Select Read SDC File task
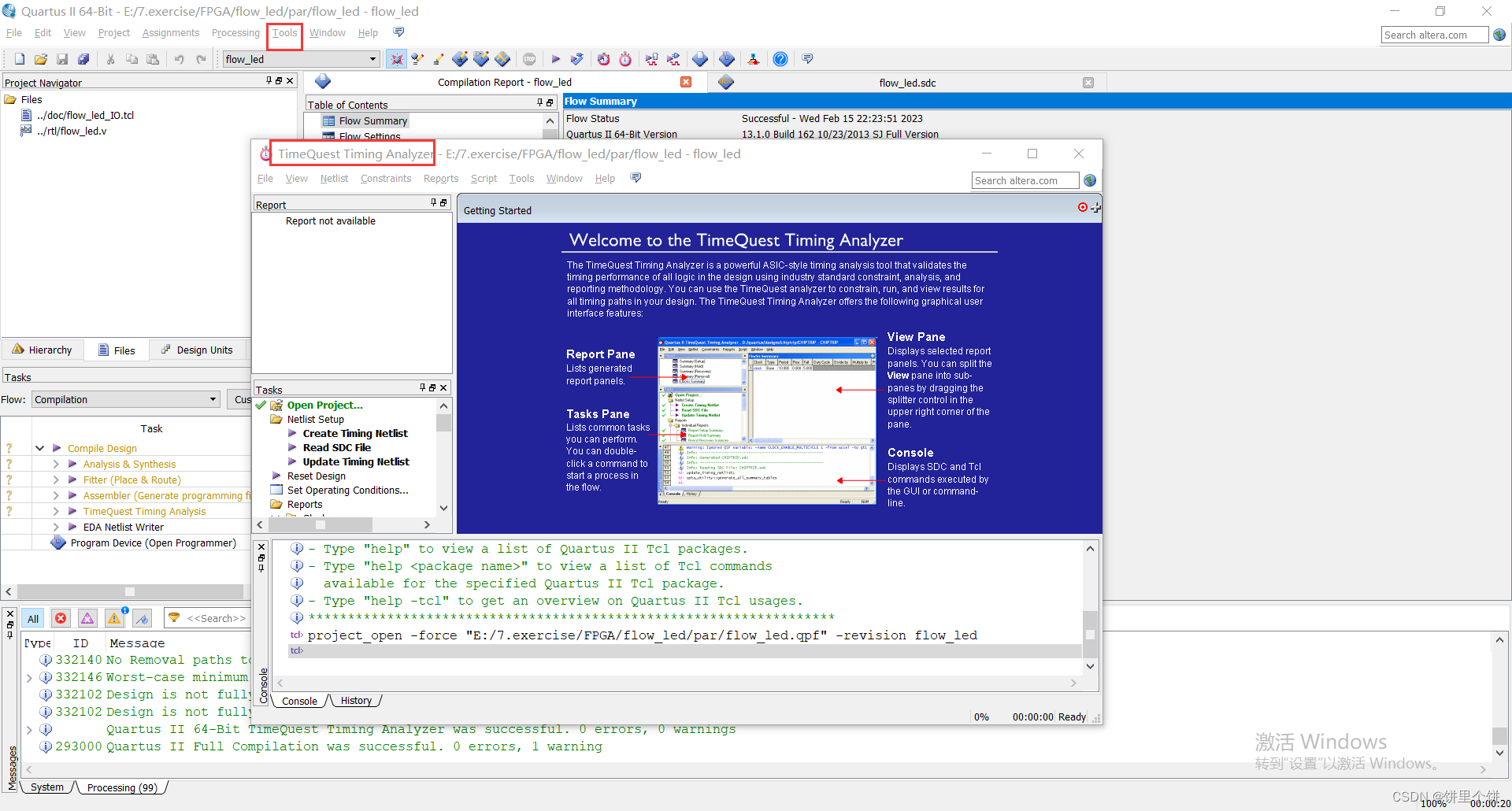1512x811 pixels. [336, 447]
